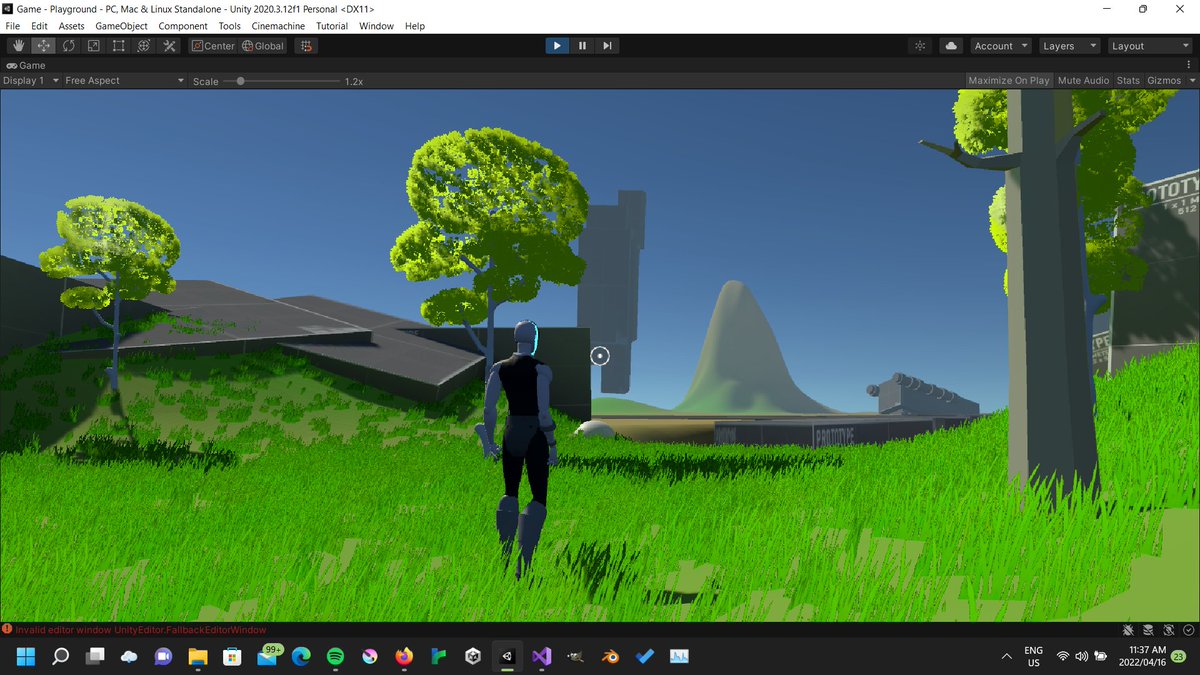
Task: Open volume control in system tray
Action: tap(1081, 657)
